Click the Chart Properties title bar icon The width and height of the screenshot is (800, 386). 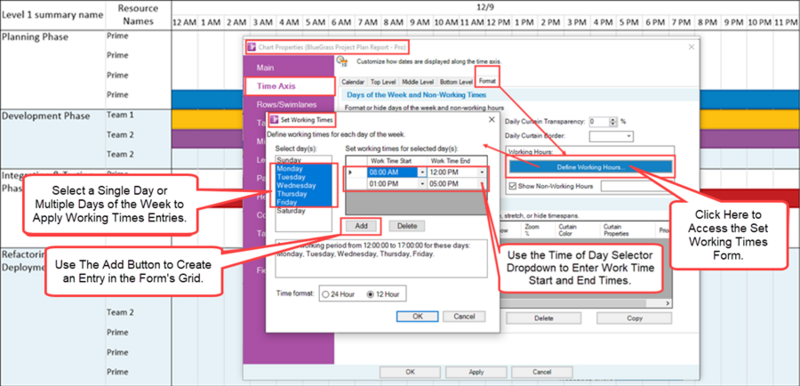[x=251, y=47]
